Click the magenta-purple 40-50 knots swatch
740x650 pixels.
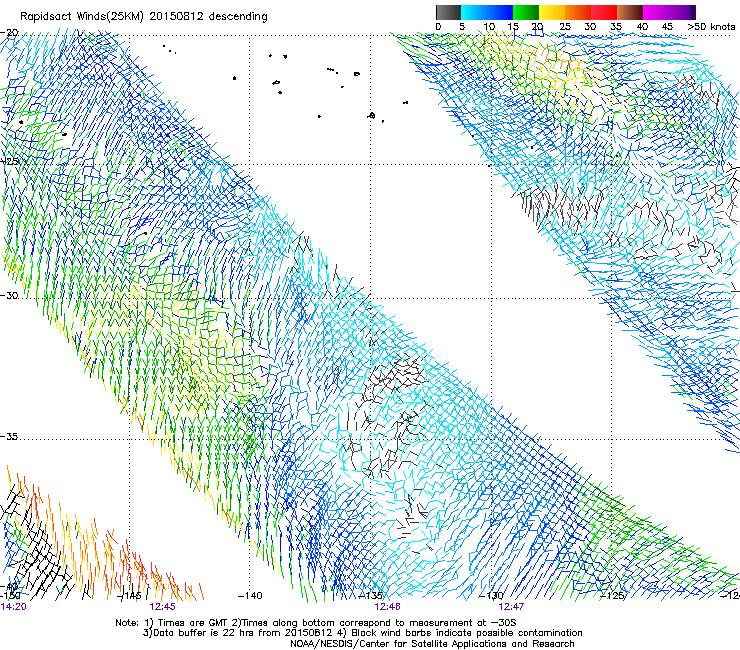click(x=669, y=12)
